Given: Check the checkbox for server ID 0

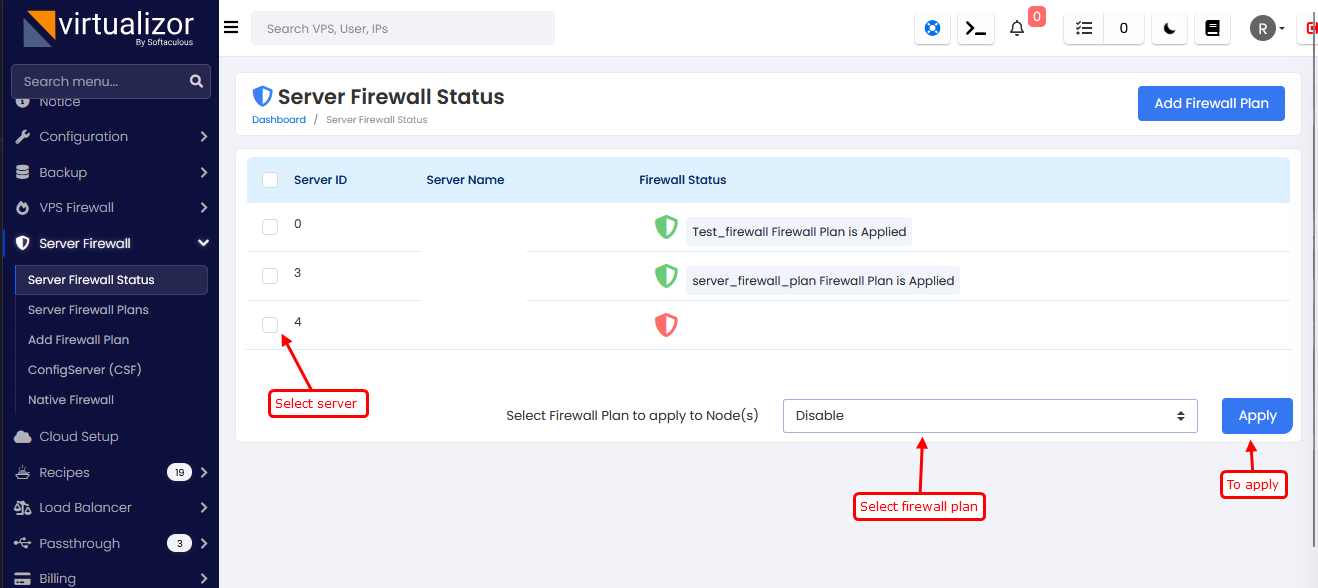Looking at the screenshot, I should (270, 227).
